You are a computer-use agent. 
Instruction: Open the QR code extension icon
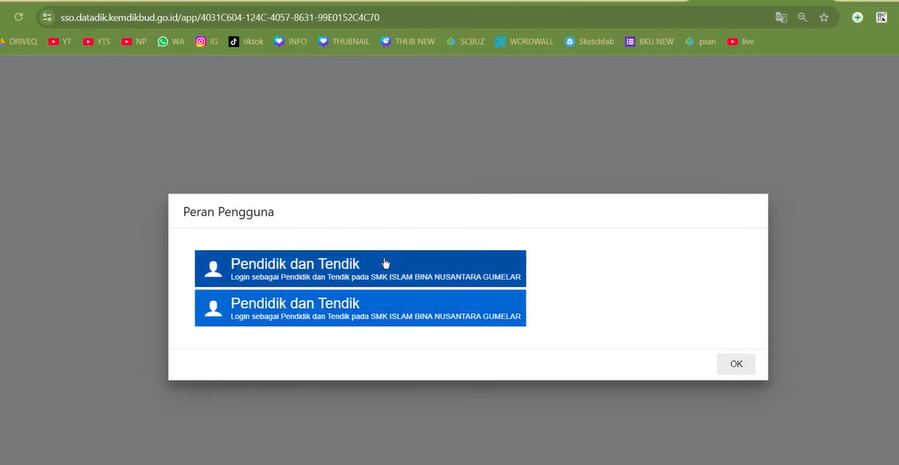tap(881, 17)
